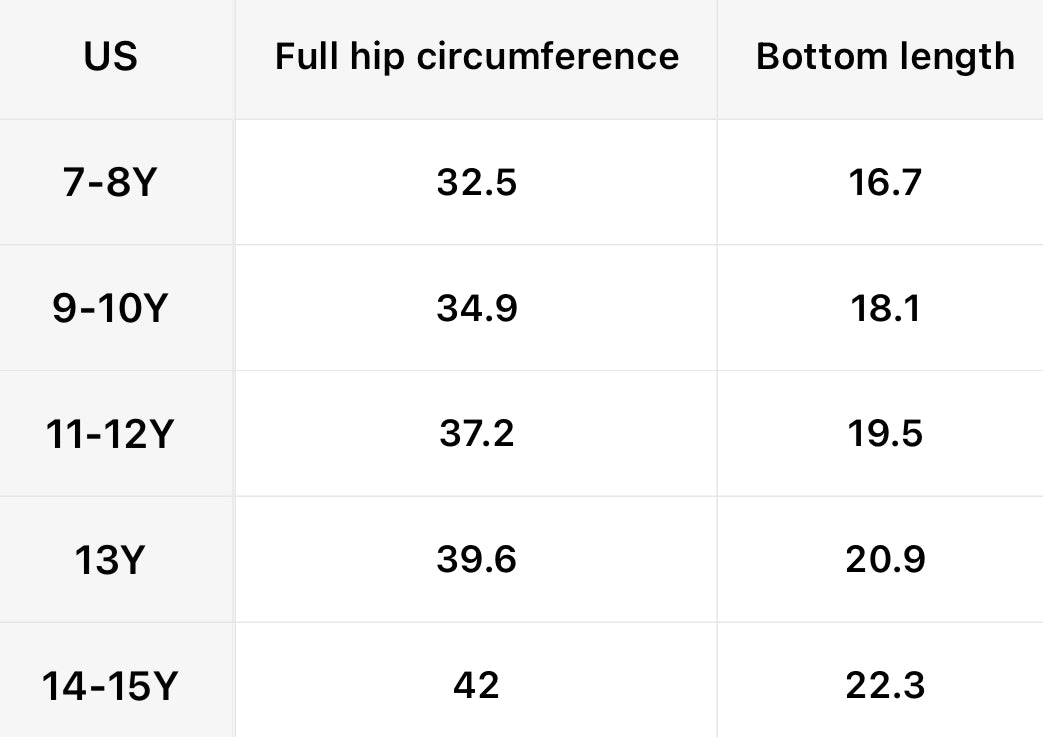Choose the 11-12Y size row label

pyautogui.click(x=110, y=434)
